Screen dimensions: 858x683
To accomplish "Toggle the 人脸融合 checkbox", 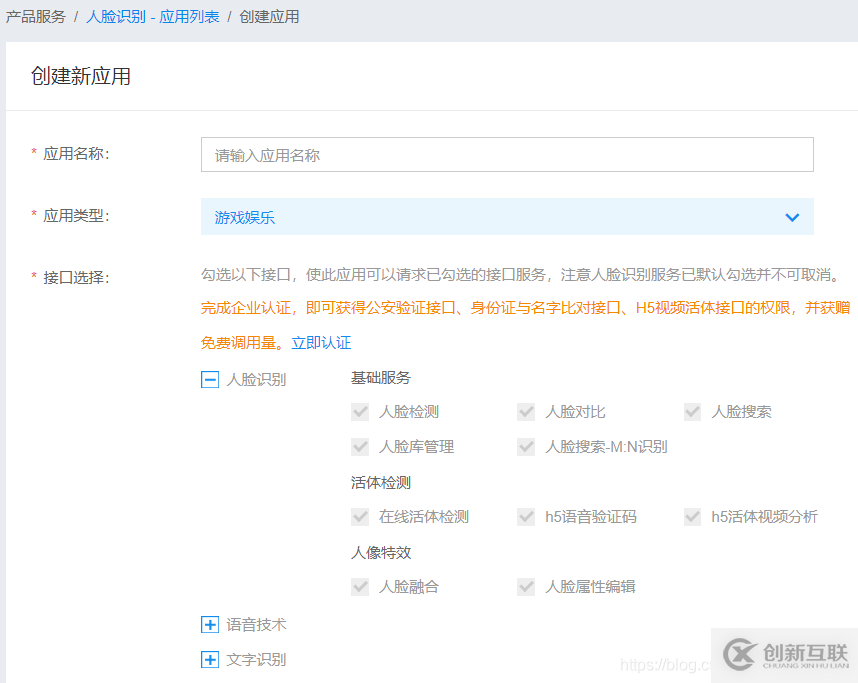I will click(360, 586).
